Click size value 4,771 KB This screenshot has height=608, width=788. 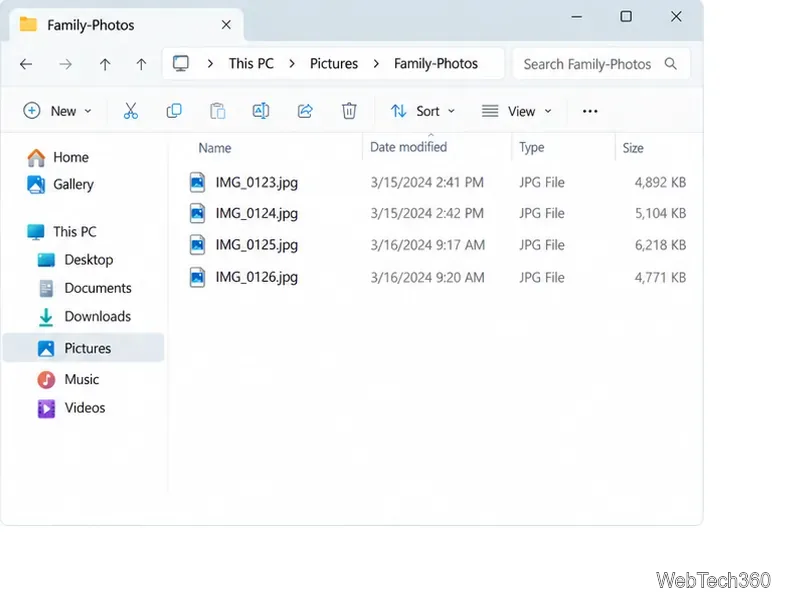pyautogui.click(x=660, y=277)
